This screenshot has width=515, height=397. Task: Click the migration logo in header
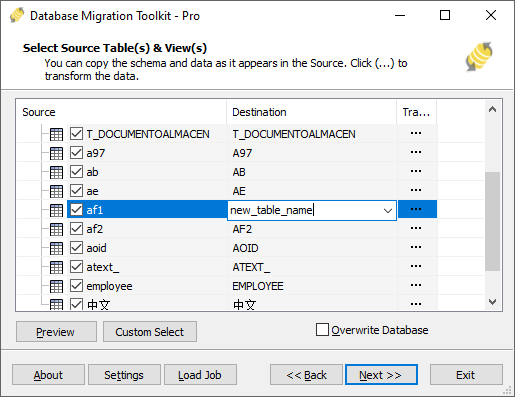point(479,56)
